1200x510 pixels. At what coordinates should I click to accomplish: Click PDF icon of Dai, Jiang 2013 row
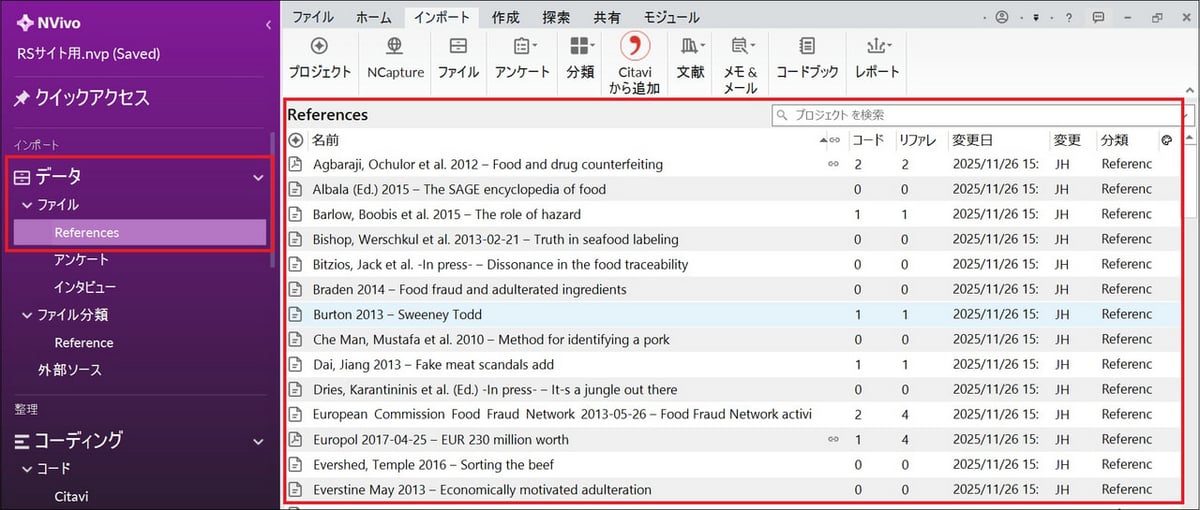click(x=296, y=364)
